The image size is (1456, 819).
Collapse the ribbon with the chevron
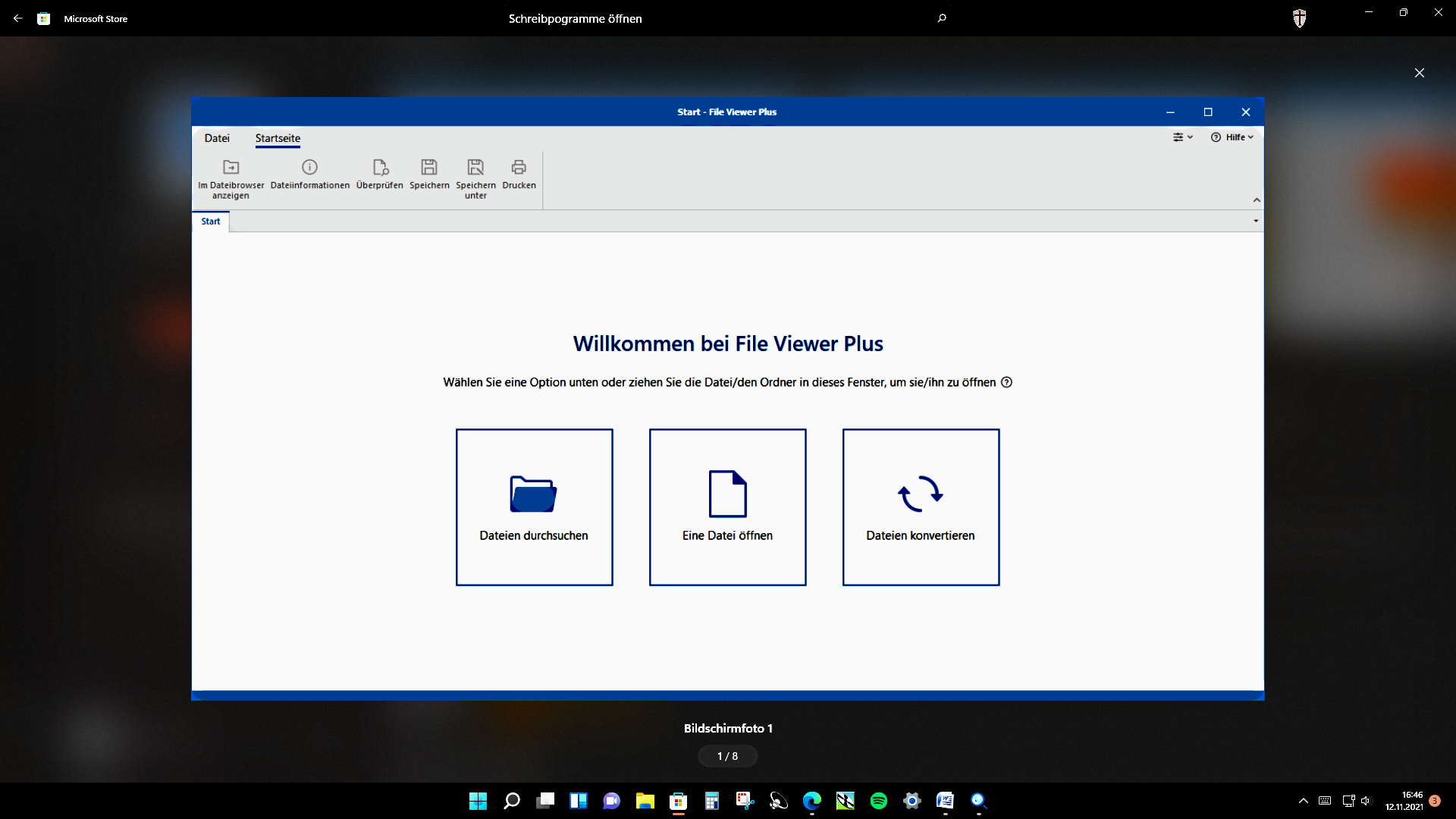pyautogui.click(x=1257, y=200)
